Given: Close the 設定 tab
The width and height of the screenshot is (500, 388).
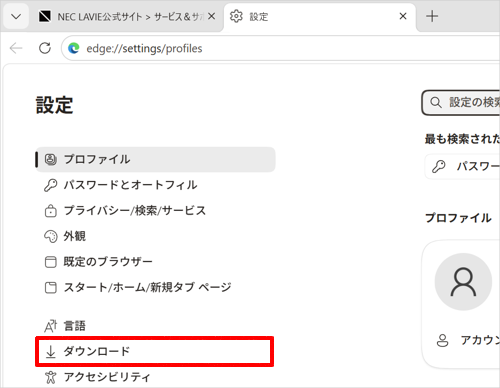Looking at the screenshot, I should (403, 16).
